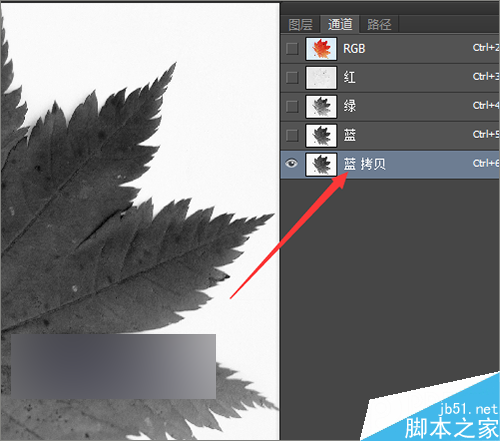Open the 路径 tab

click(379, 25)
